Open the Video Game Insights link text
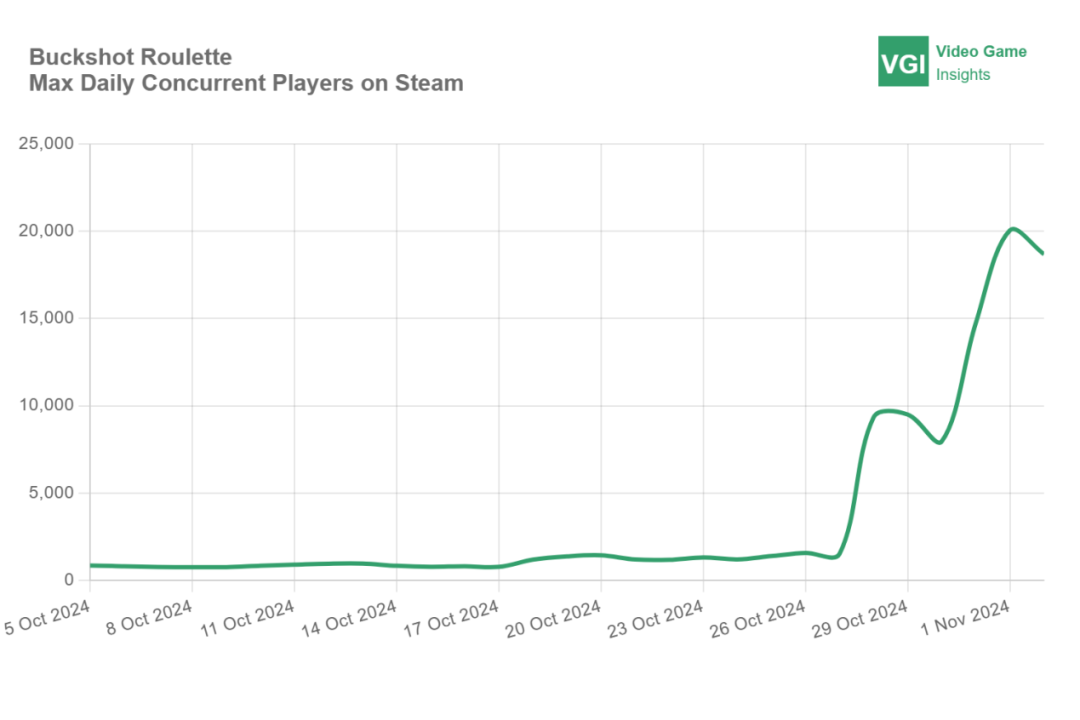The image size is (1080, 720). coord(981,63)
